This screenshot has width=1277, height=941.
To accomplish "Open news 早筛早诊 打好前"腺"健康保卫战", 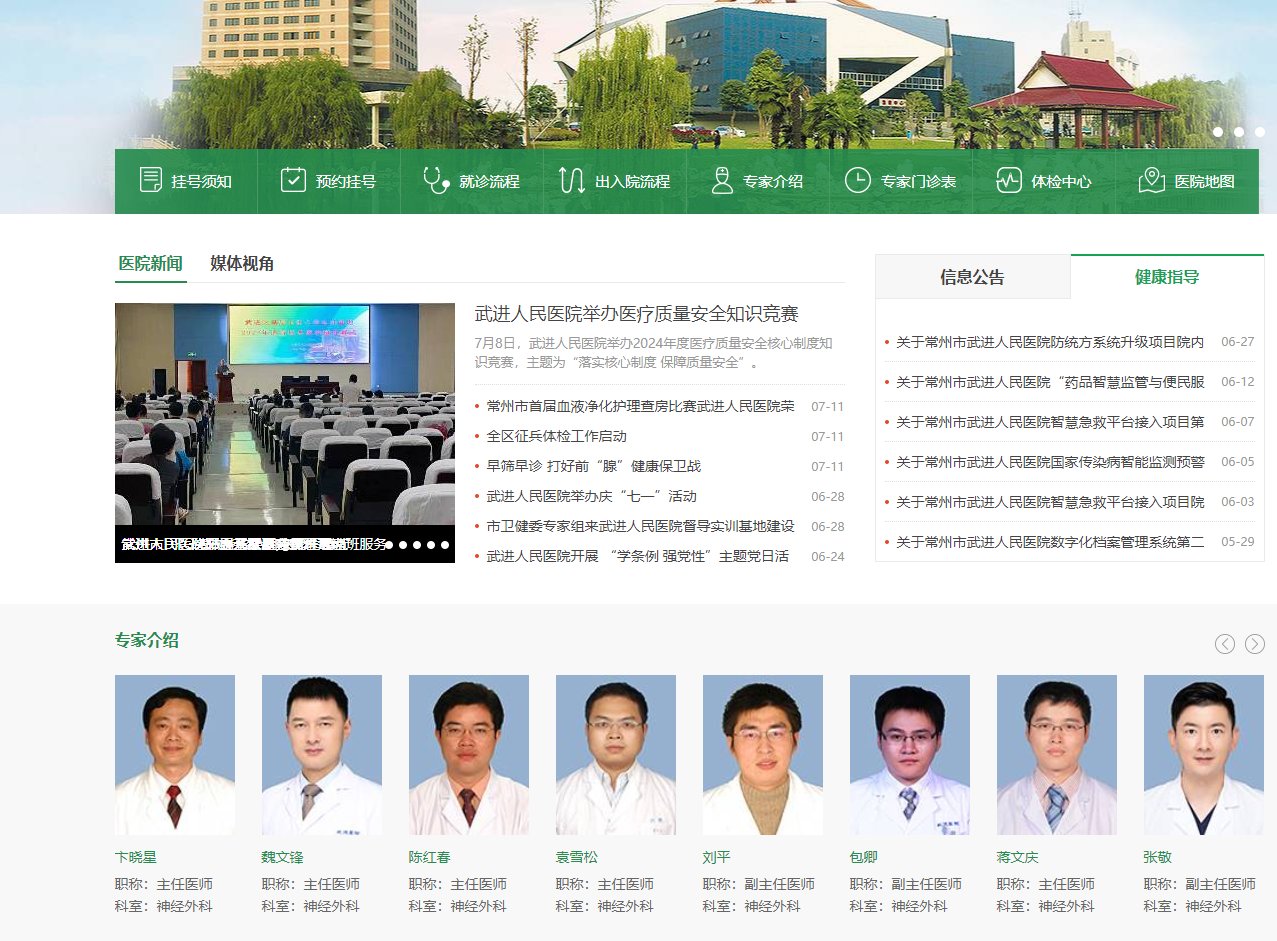I will [594, 466].
